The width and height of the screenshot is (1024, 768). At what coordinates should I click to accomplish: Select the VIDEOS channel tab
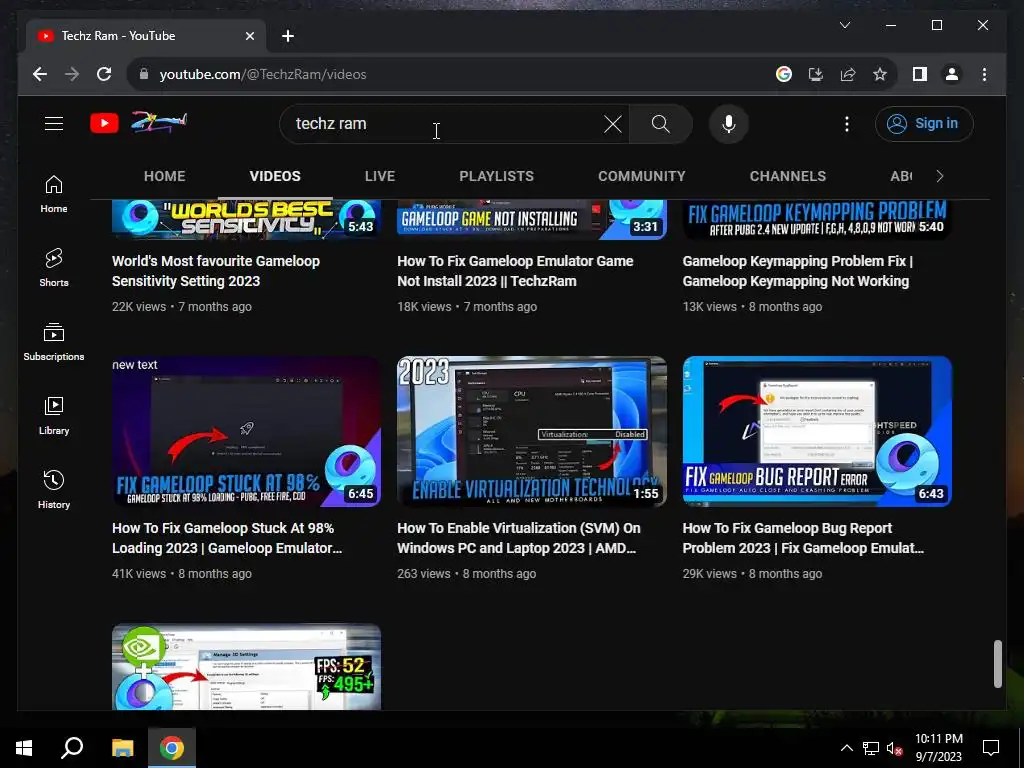point(275,176)
